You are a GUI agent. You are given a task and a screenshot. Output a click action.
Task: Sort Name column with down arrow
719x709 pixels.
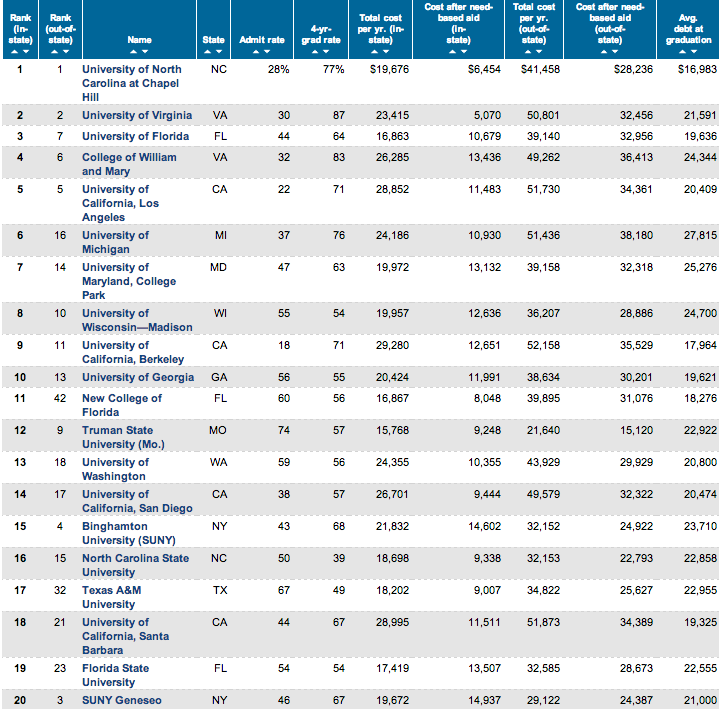[145, 52]
